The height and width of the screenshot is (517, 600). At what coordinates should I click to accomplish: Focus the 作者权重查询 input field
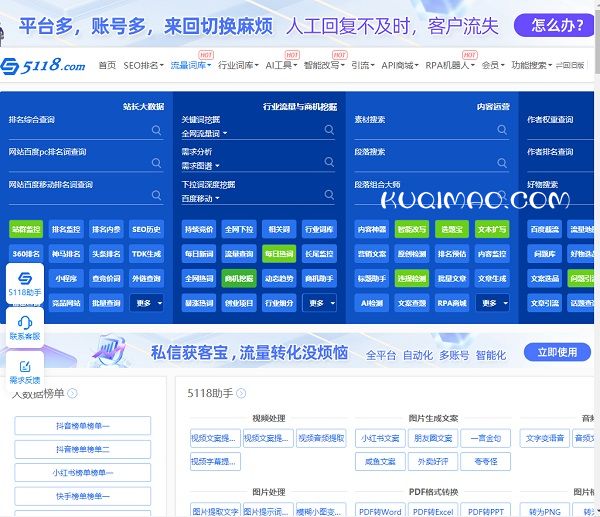[560, 130]
